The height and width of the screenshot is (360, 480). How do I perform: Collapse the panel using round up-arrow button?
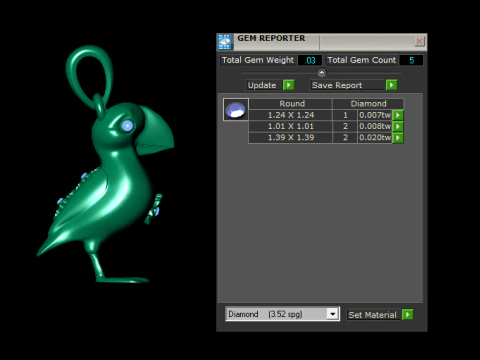tap(322, 73)
